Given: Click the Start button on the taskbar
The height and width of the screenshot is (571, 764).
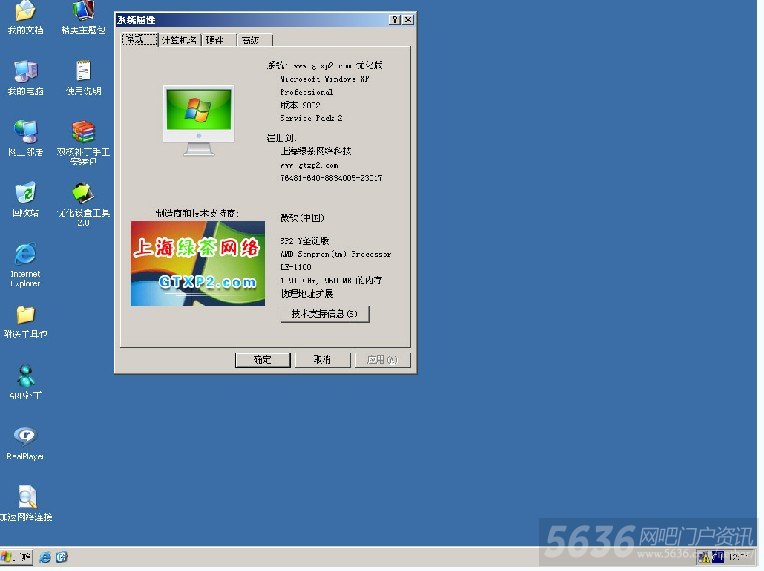Looking at the screenshot, I should [16, 557].
